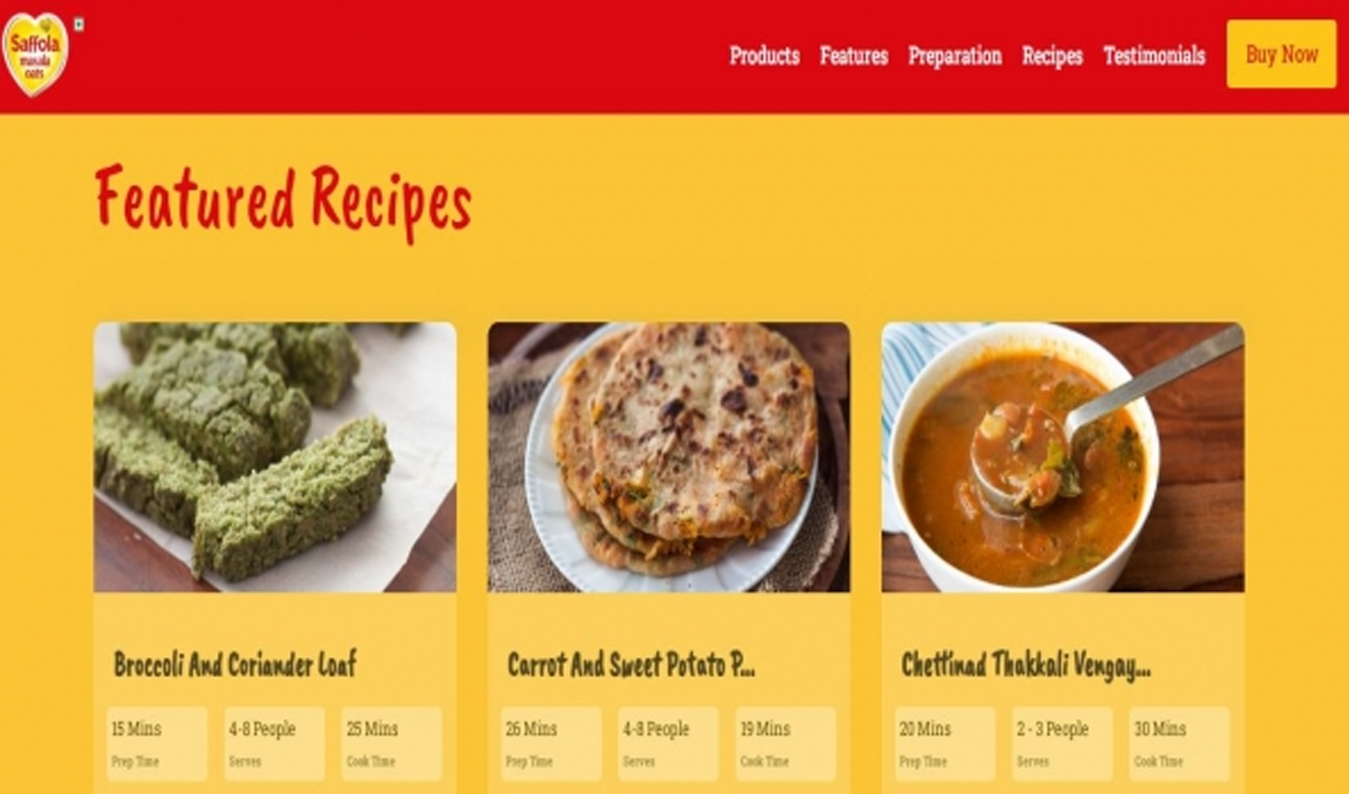Click the Carrot And Sweet Potato P... title

pyautogui.click(x=631, y=664)
